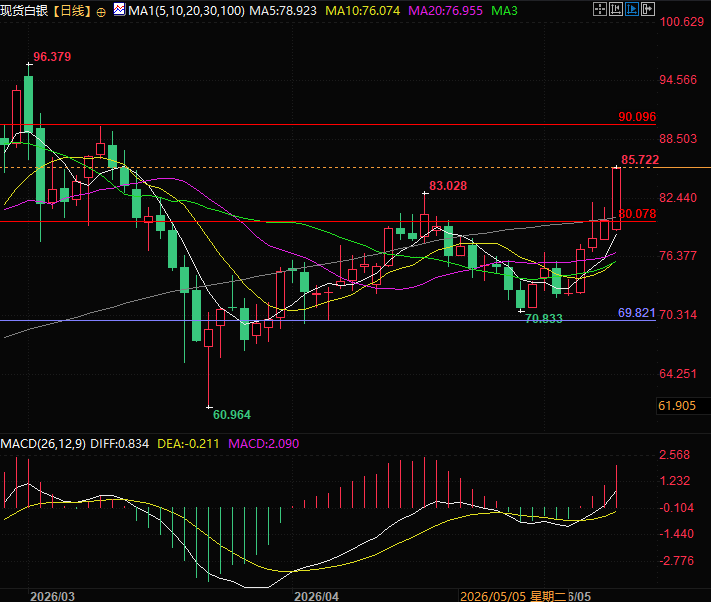711x602 pixels.
Task: Click the 2026/05/05 星期二 date label
Action: 513,596
